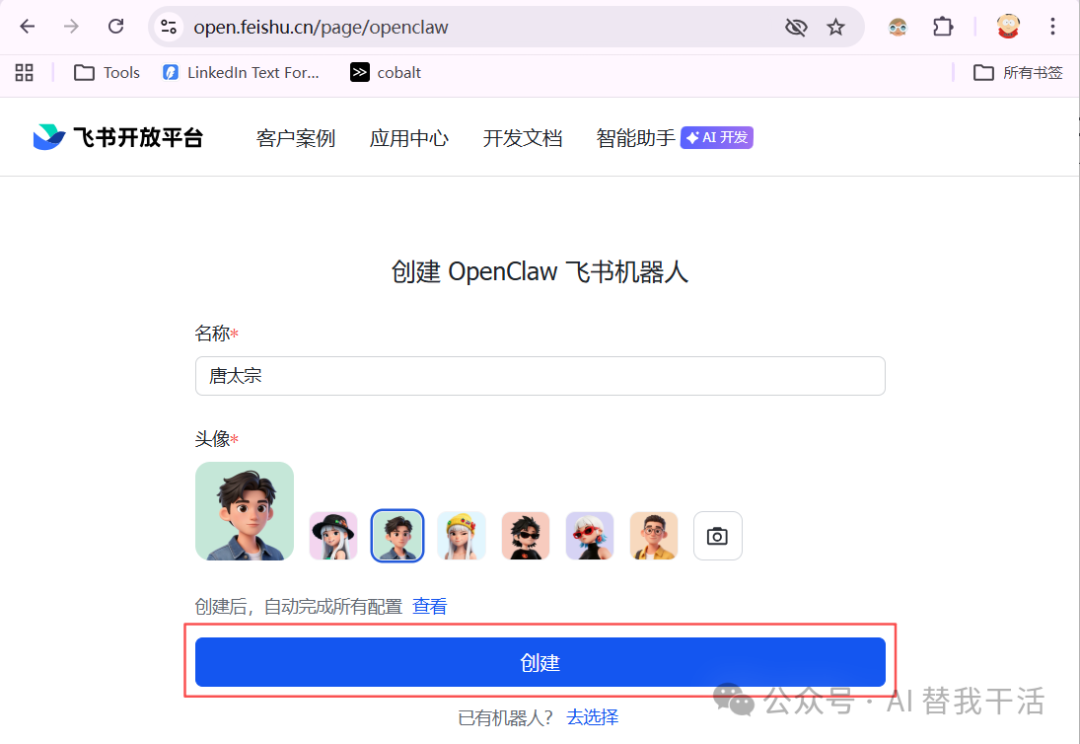Select the girl with yellow beanie avatar

pyautogui.click(x=461, y=535)
